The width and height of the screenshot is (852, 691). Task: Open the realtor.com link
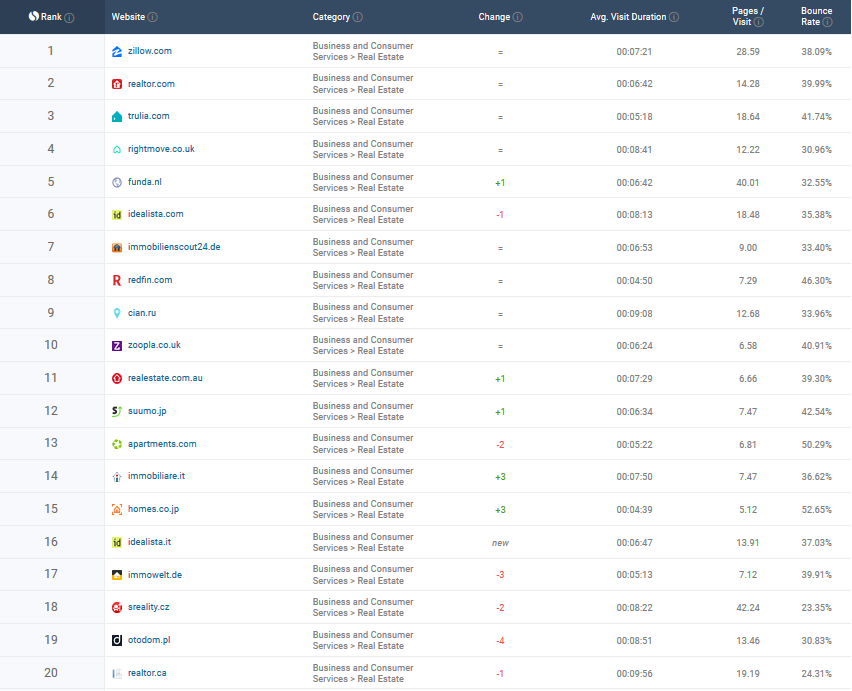151,84
